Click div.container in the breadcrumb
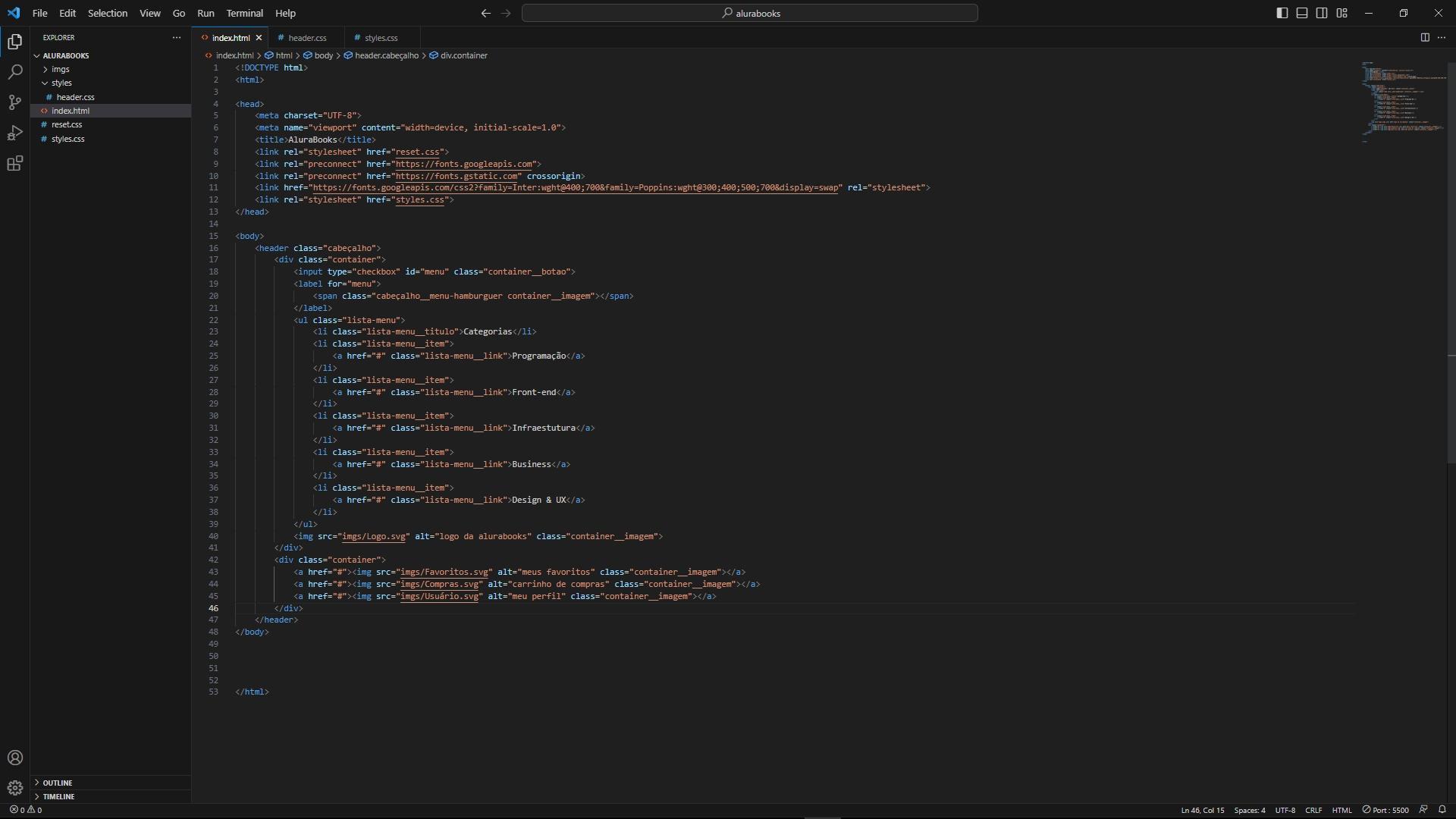This screenshot has height=819, width=1456. point(459,55)
